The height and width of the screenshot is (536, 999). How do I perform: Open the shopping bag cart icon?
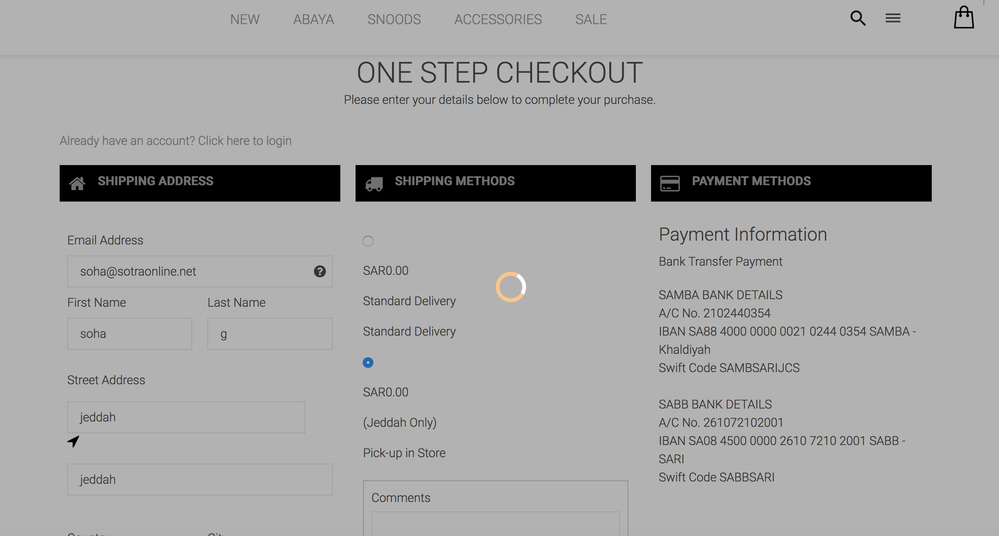pyautogui.click(x=963, y=18)
